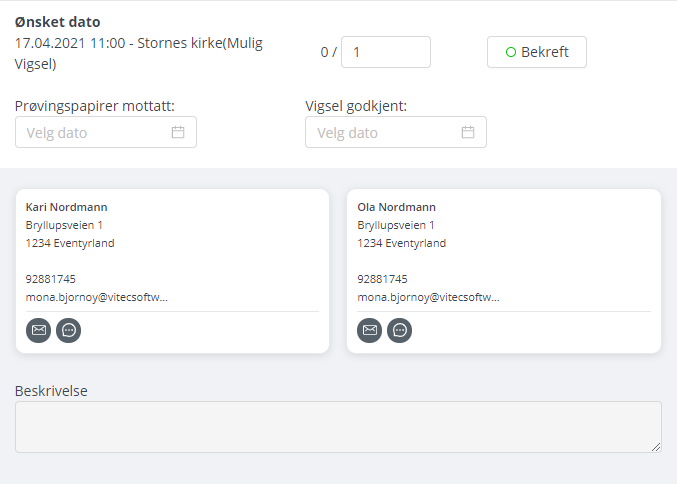
Task: Send SMS message to Kari Nordmann
Action: tap(69, 330)
